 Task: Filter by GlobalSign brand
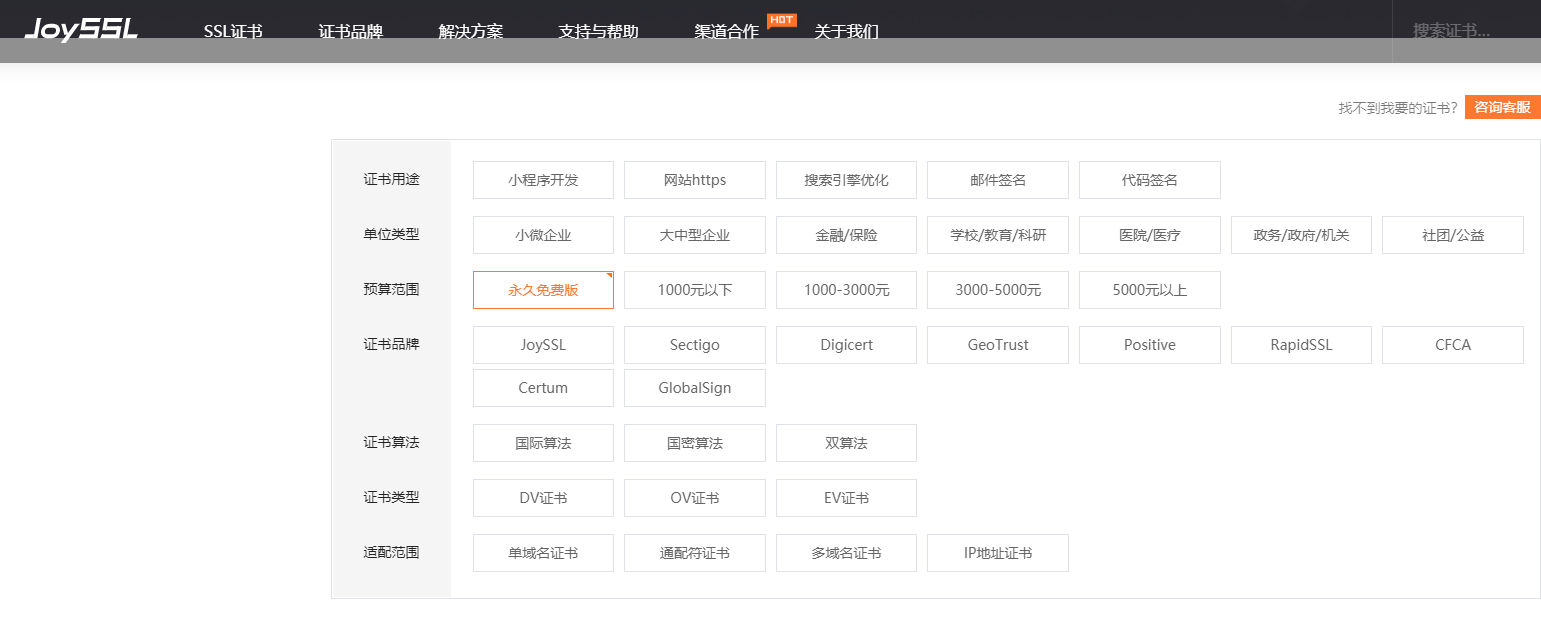[x=695, y=388]
